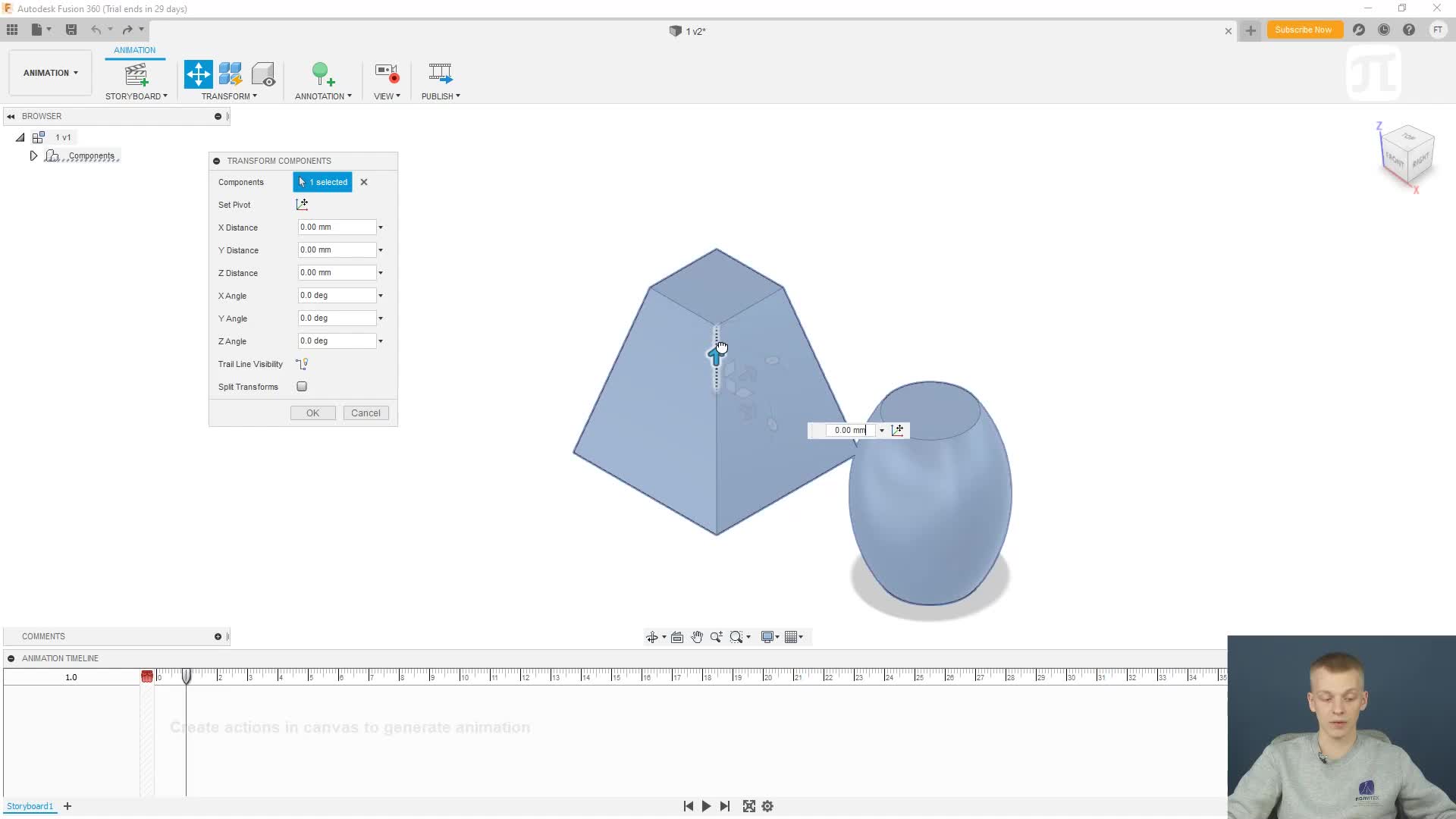Image resolution: width=1456 pixels, height=819 pixels.
Task: Click the Z-axis move arrow manipulator
Action: click(x=715, y=355)
